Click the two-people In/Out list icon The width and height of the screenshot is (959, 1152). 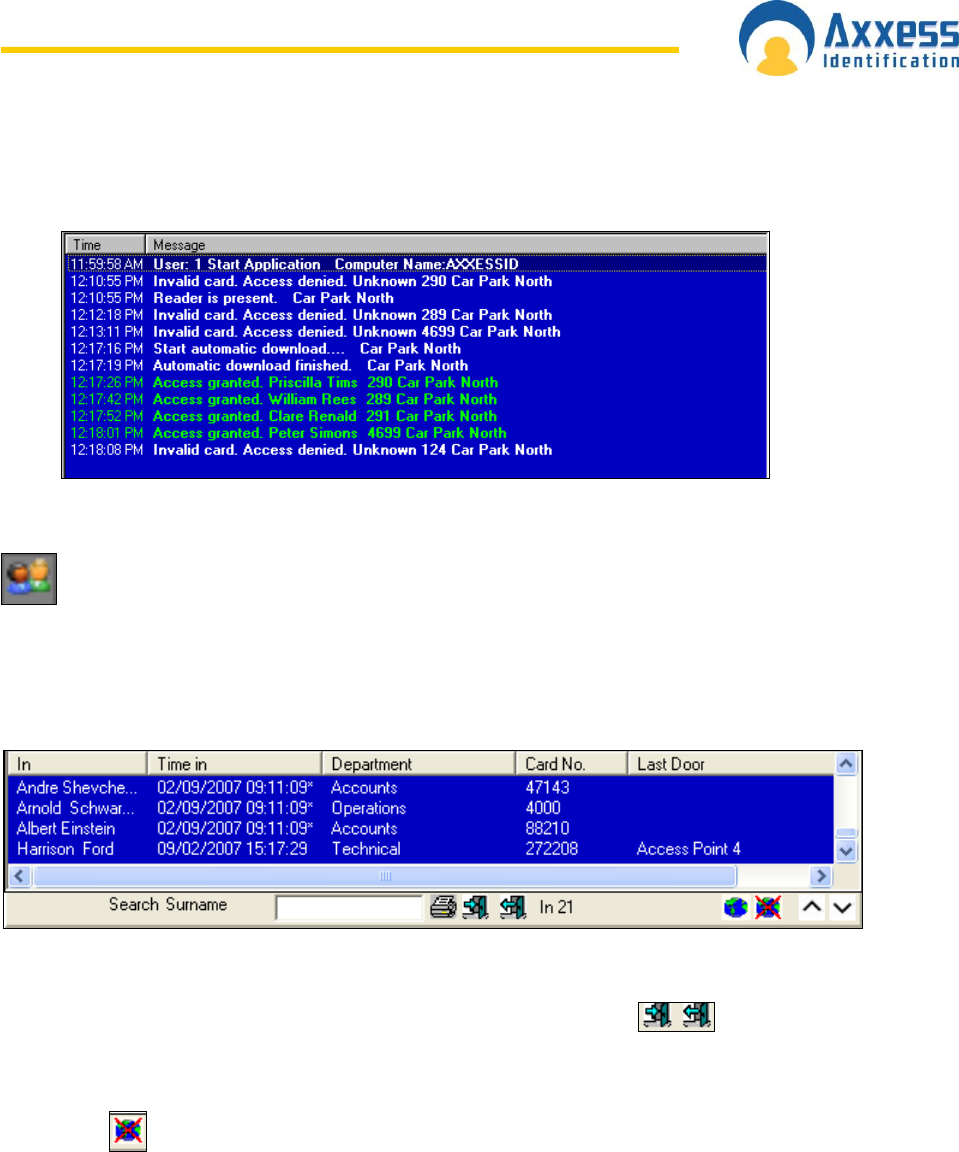pos(29,579)
